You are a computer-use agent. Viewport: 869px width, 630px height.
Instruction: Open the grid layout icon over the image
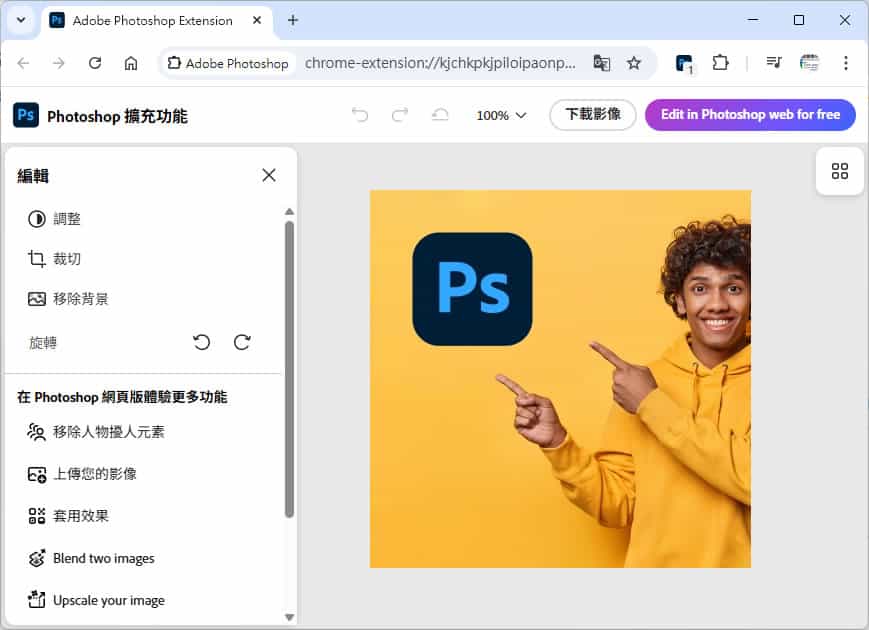(x=839, y=171)
